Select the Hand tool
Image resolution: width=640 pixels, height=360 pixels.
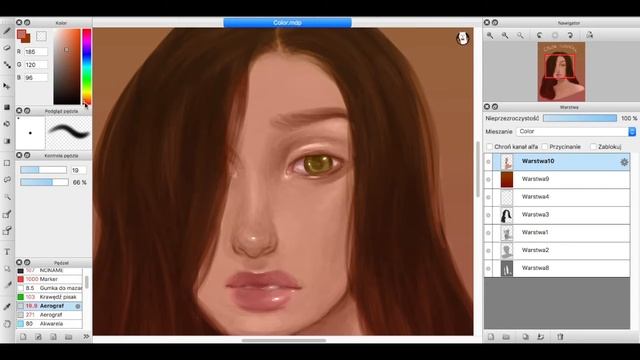click(7, 324)
